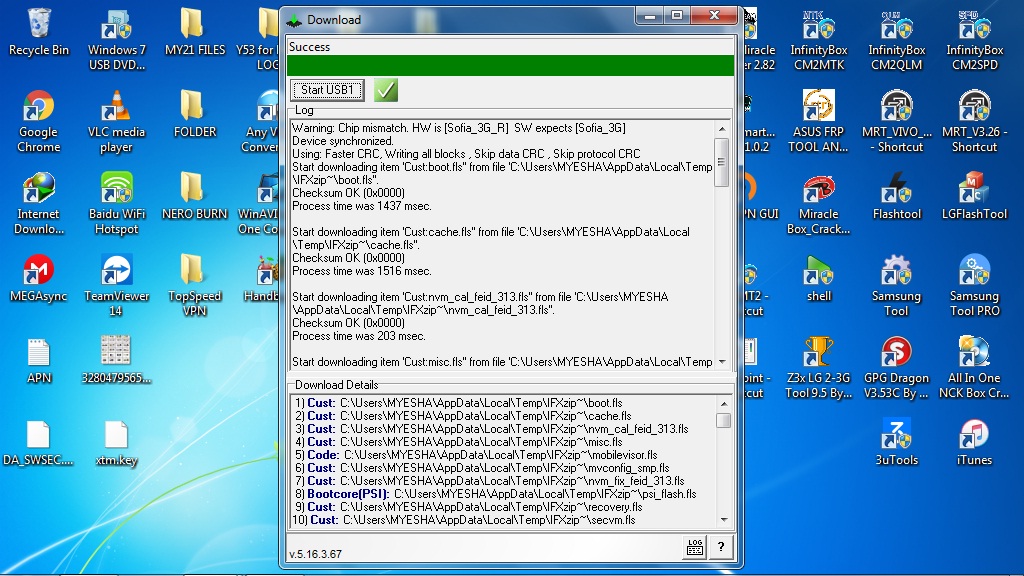This screenshot has height=576, width=1024.
Task: Open the folder named FOLDER
Action: (x=195, y=115)
